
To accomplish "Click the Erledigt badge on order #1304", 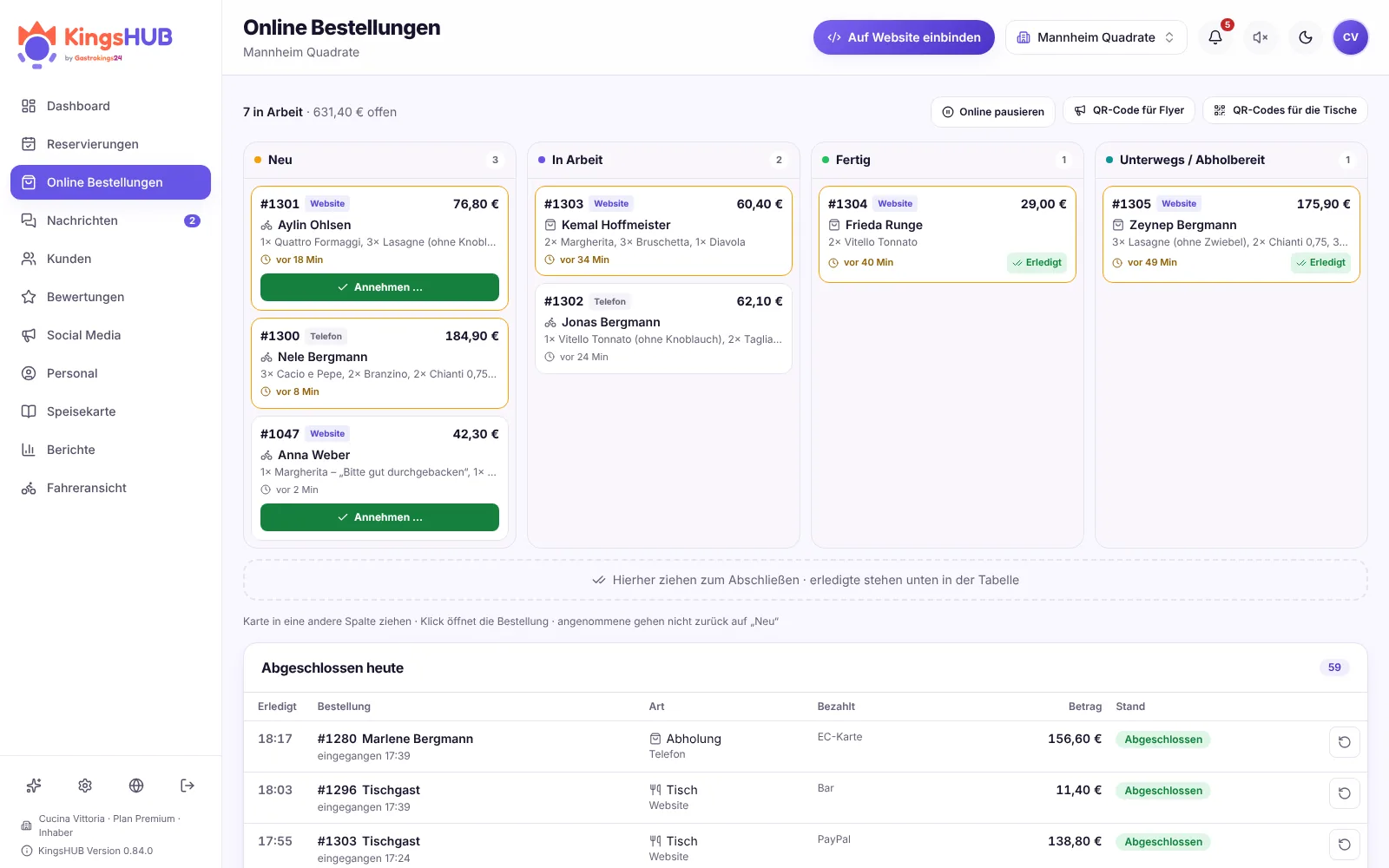I will [x=1037, y=262].
